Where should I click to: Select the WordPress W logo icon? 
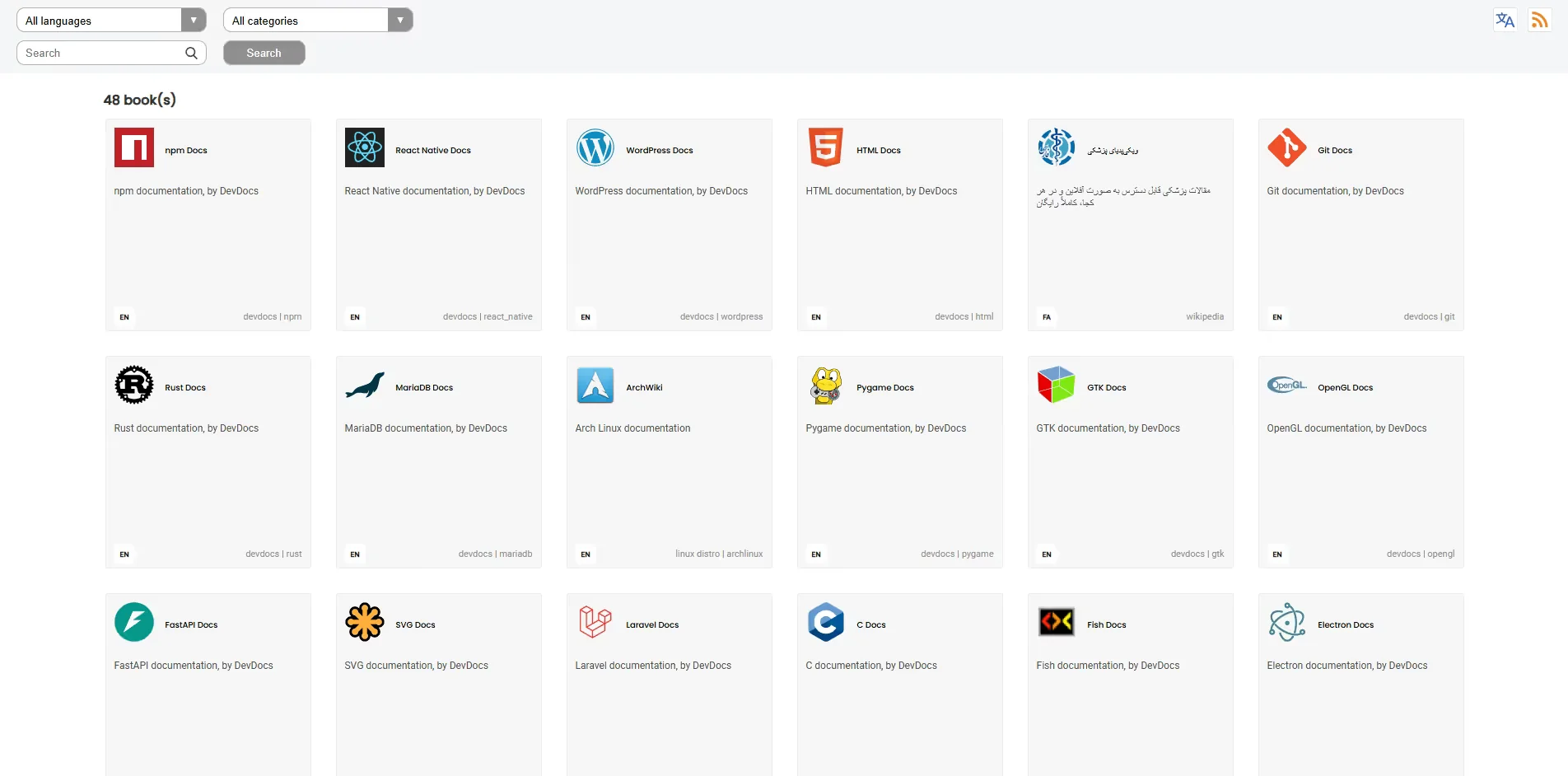pos(595,147)
